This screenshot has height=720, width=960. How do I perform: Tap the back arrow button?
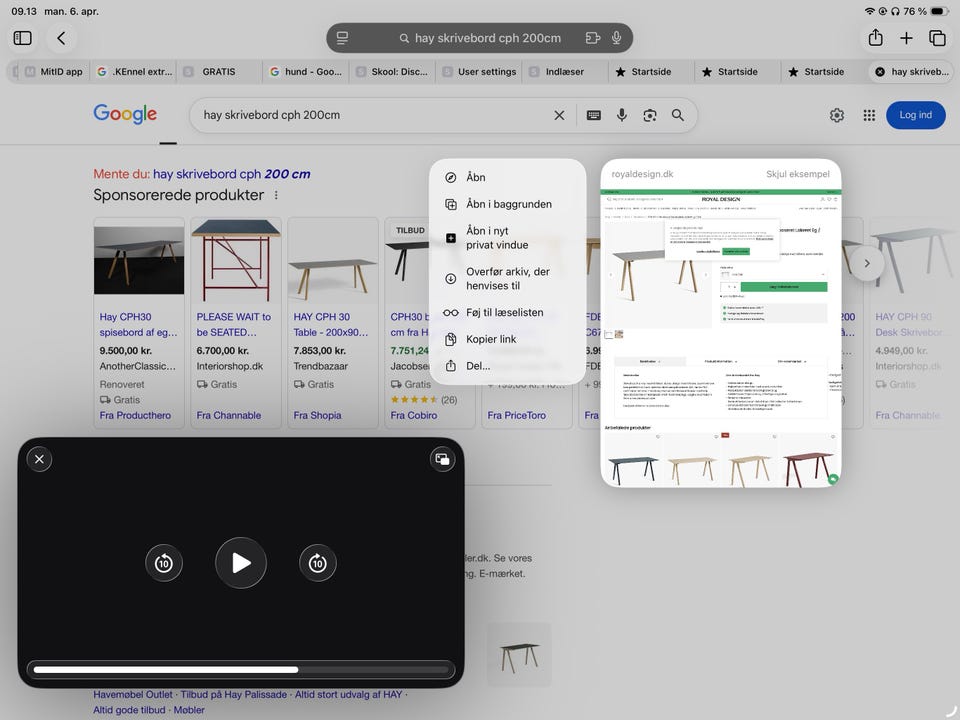pyautogui.click(x=61, y=38)
